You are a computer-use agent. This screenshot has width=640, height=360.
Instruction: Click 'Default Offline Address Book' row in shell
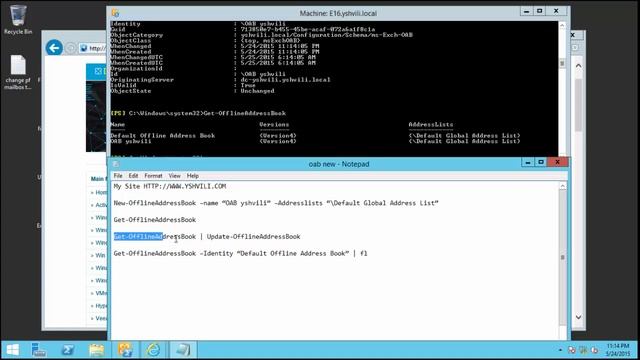315,136
